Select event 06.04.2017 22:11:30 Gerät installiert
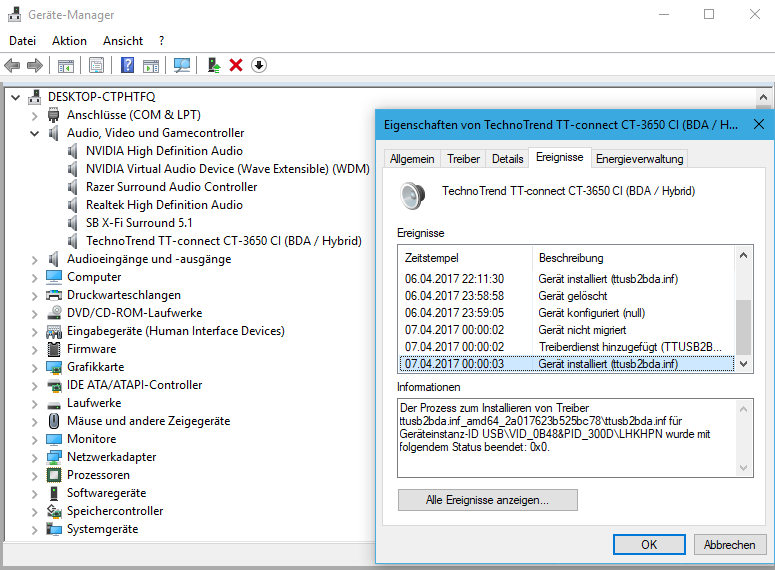 (566, 279)
